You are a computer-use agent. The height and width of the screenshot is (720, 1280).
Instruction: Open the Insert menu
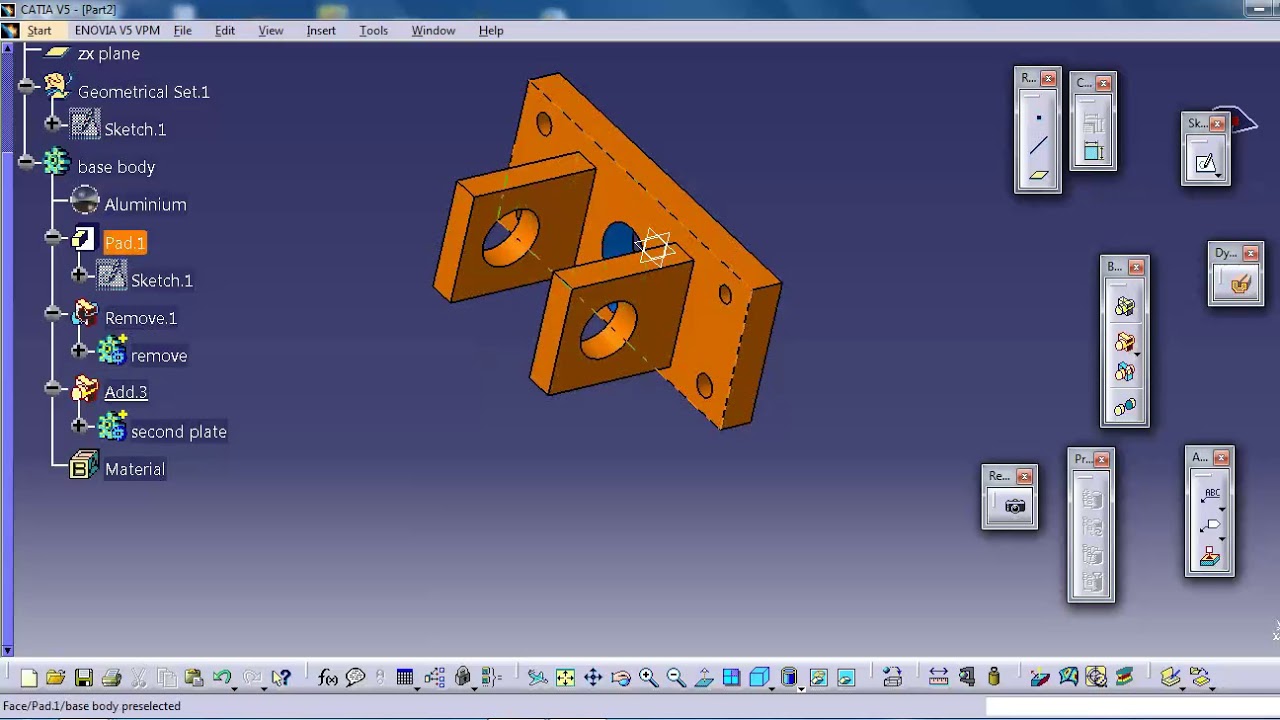321,30
